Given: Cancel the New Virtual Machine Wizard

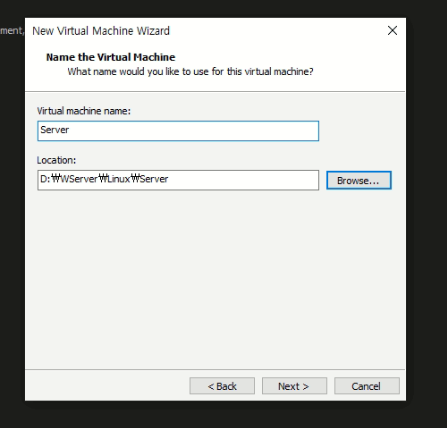Looking at the screenshot, I should pyautogui.click(x=367, y=386).
